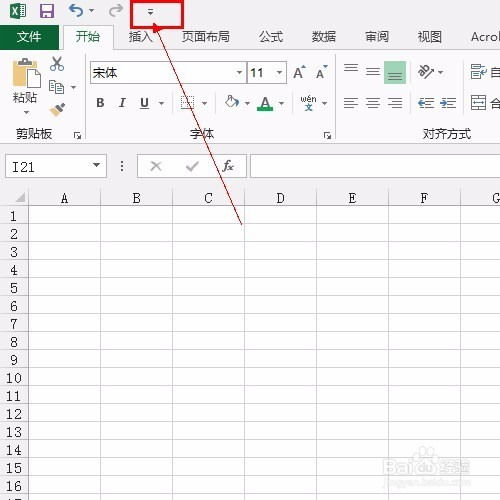Viewport: 500px width, 500px height.
Task: Select row 5 header
Action: (x=14, y=288)
